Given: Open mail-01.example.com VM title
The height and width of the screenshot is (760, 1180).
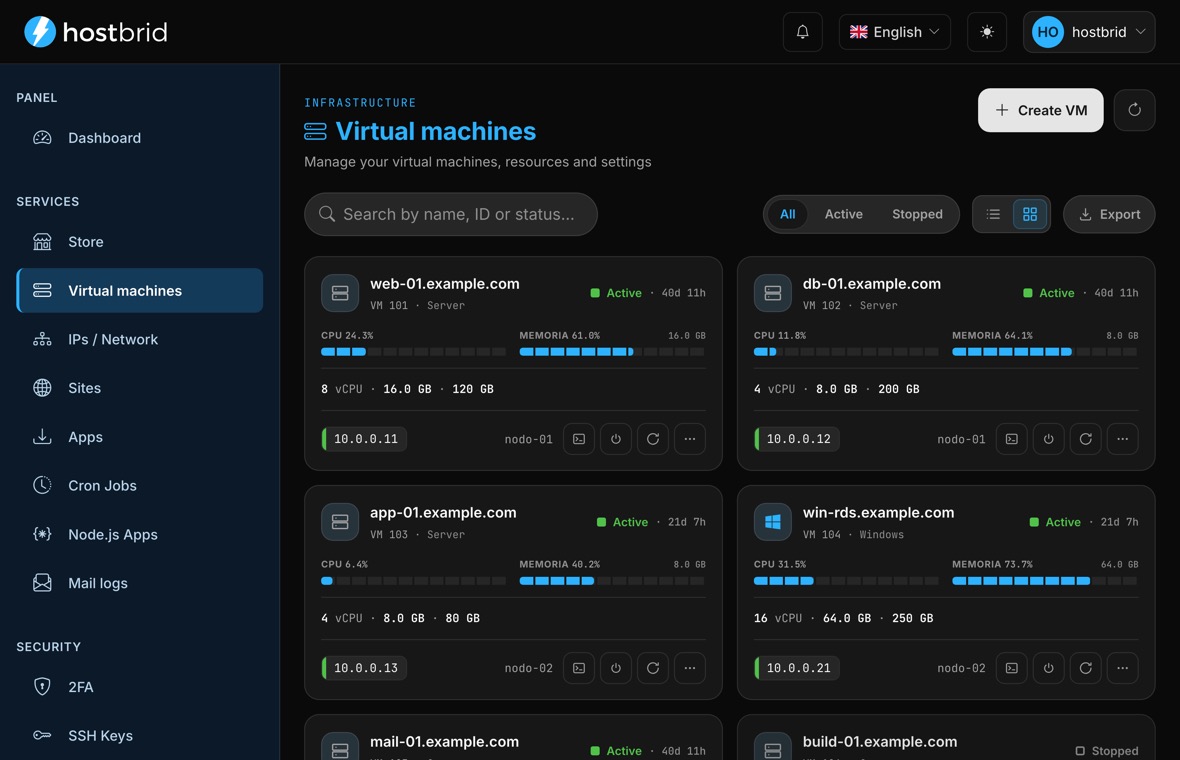Looking at the screenshot, I should pos(444,742).
